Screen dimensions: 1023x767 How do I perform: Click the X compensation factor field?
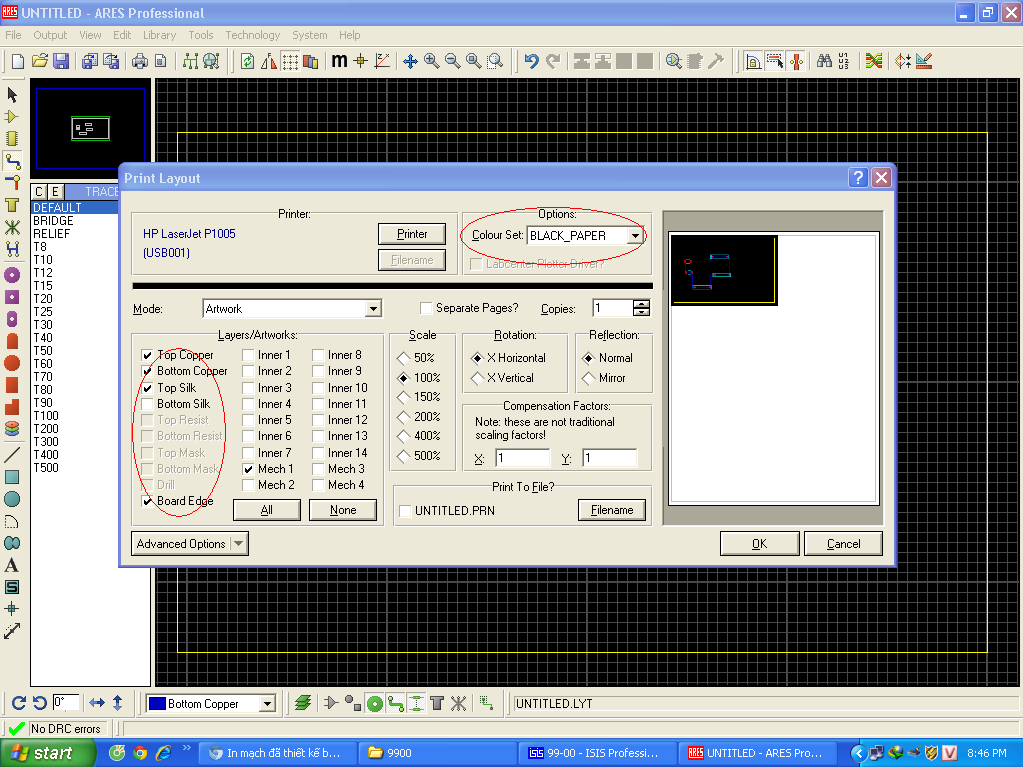[521, 458]
